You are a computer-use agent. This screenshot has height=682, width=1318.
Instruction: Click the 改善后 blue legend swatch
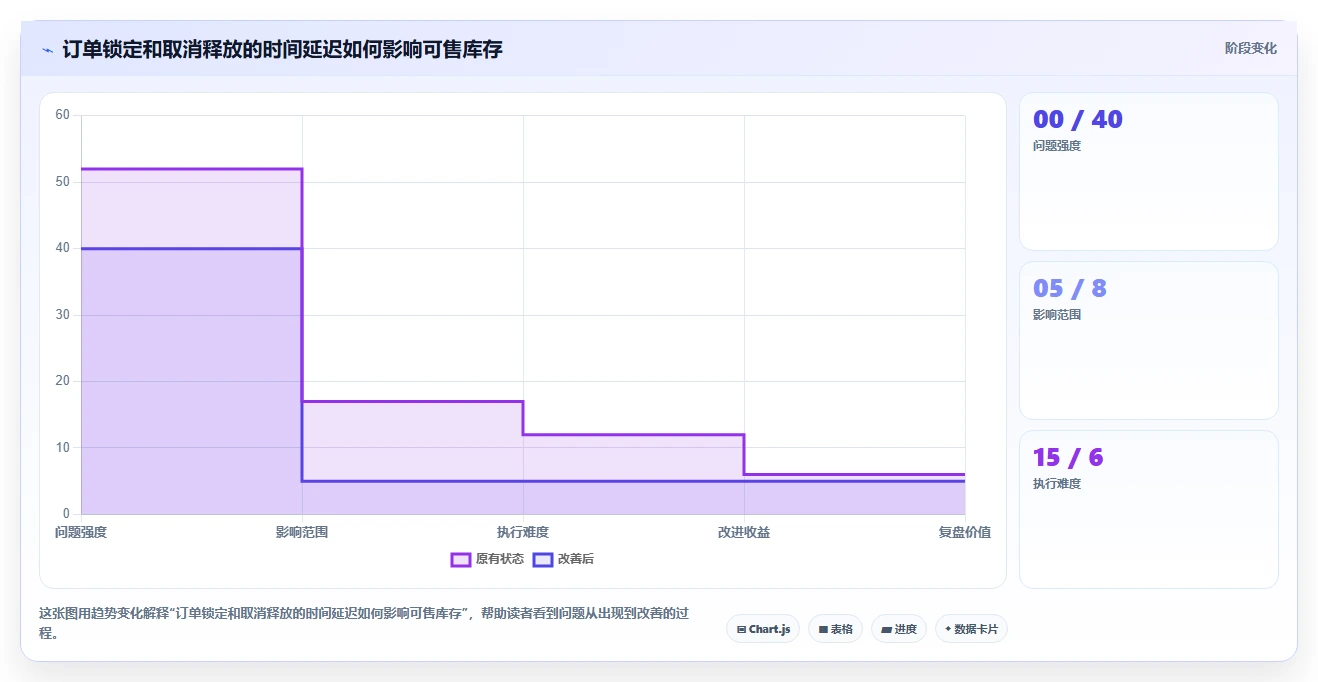pos(543,559)
